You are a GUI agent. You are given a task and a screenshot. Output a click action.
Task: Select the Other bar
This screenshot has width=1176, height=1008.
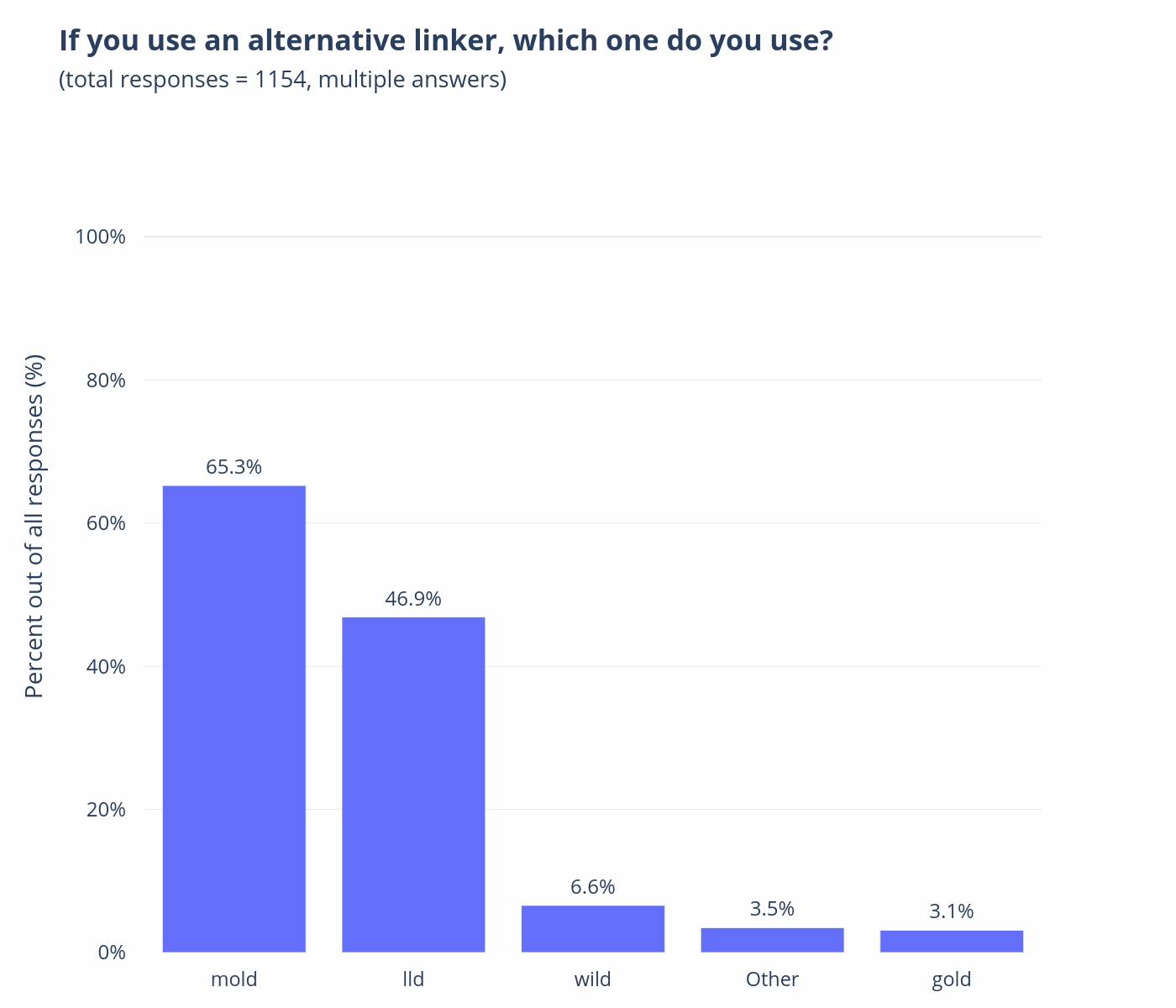pos(772,939)
